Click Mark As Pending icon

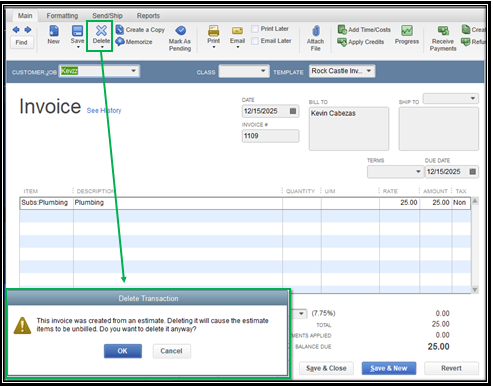click(180, 31)
